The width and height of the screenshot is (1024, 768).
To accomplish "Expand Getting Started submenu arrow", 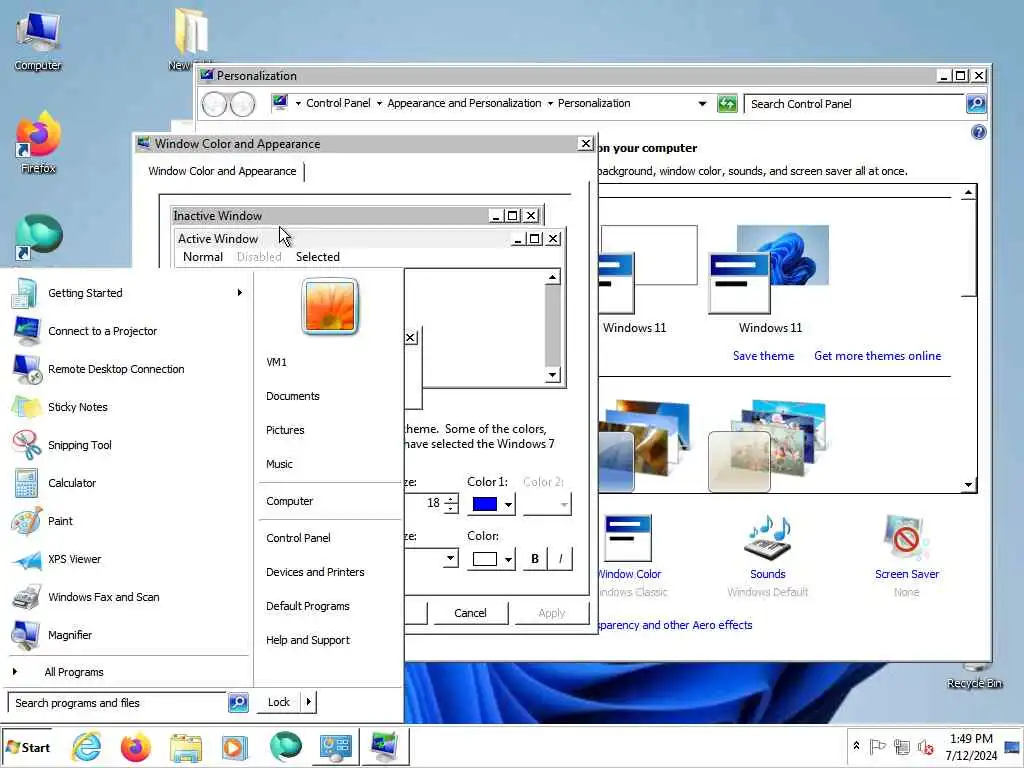I will tap(240, 293).
